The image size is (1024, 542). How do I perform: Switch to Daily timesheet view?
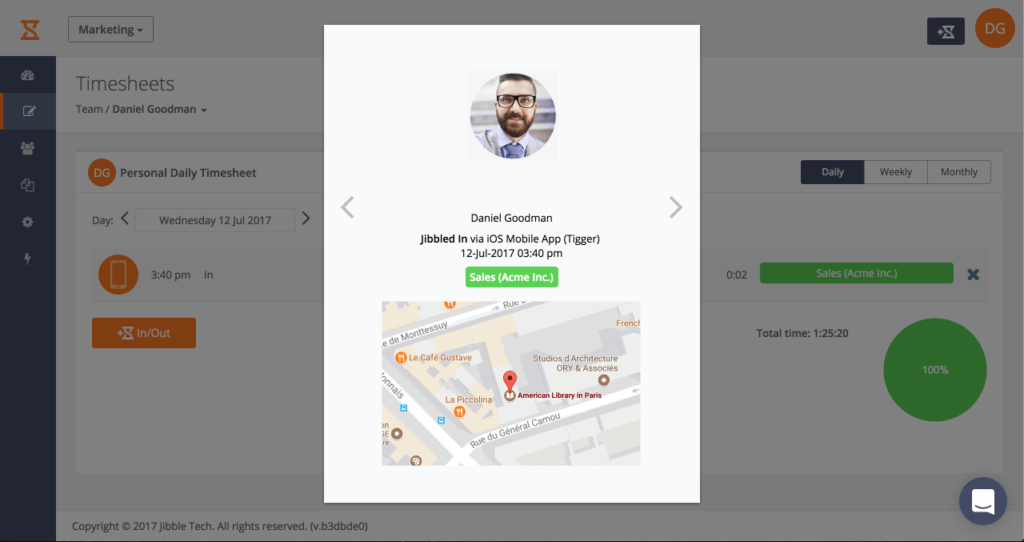832,172
